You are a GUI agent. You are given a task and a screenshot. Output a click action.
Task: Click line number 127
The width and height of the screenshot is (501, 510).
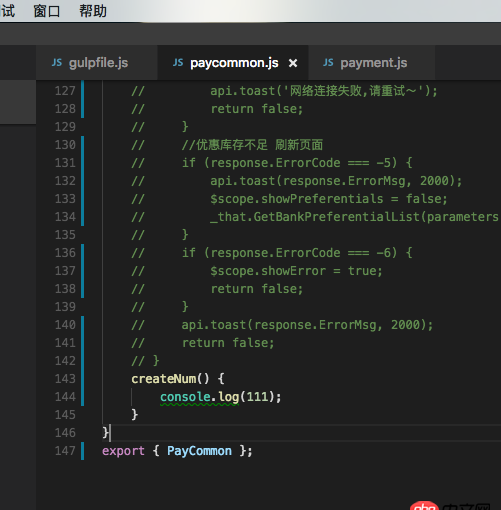(x=65, y=91)
